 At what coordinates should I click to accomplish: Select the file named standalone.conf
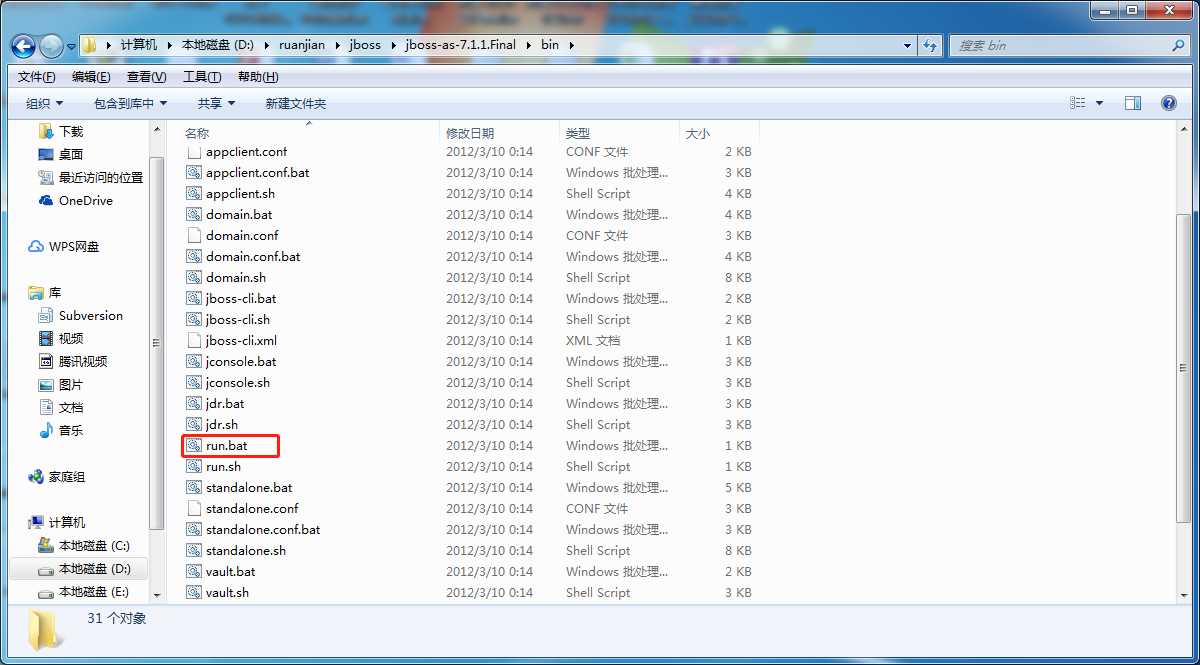(252, 508)
